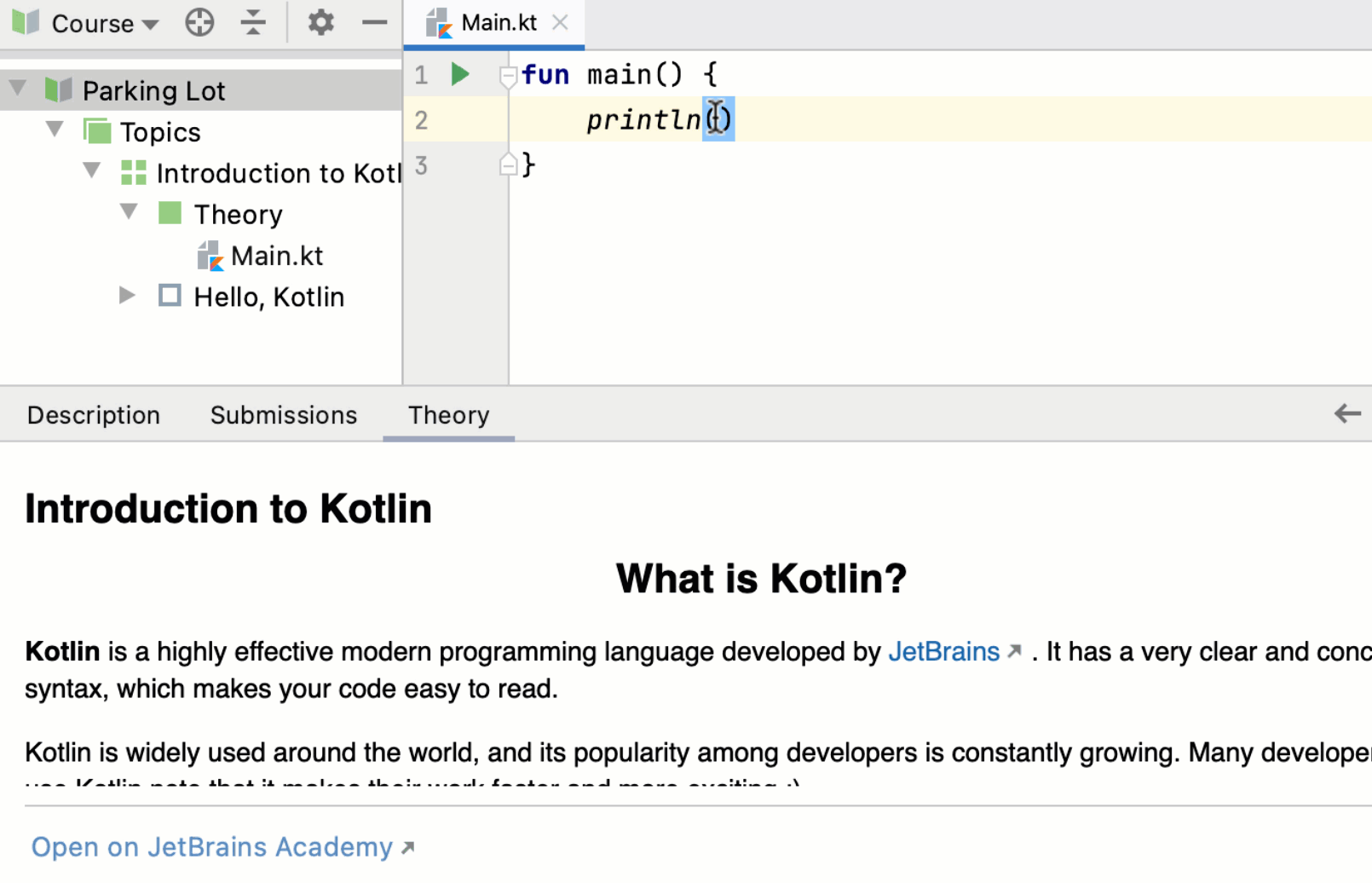The image size is (1372, 883).
Task: Open the Course view dropdown
Action: (x=105, y=24)
